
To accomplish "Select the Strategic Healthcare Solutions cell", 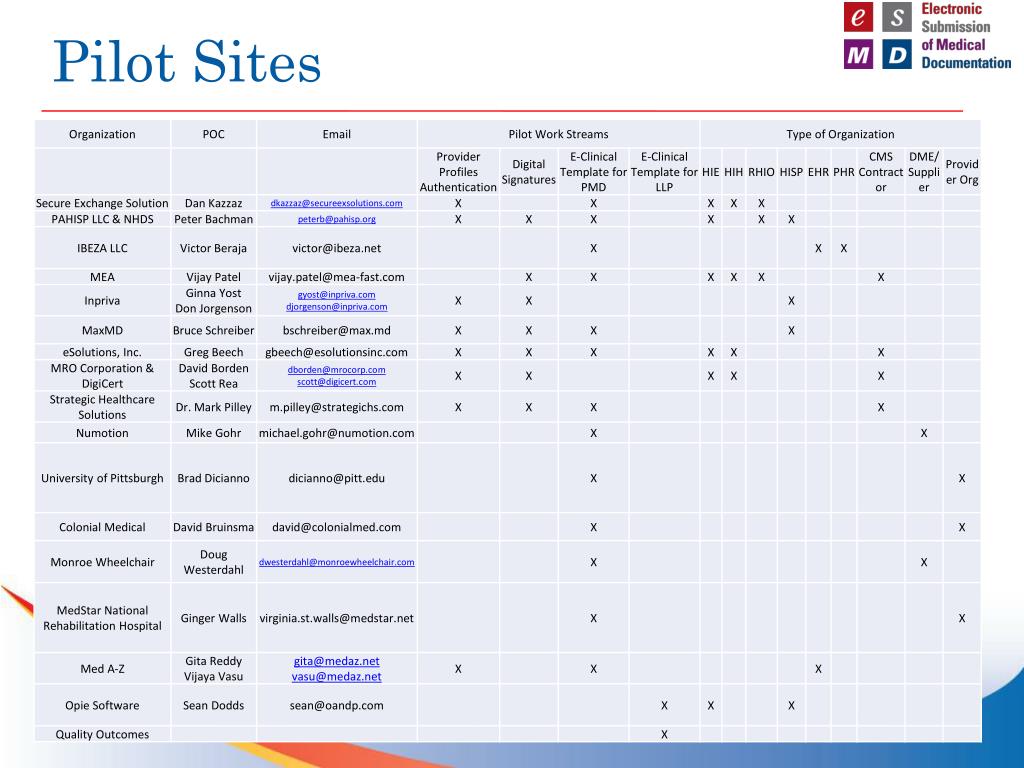I will (x=102, y=407).
